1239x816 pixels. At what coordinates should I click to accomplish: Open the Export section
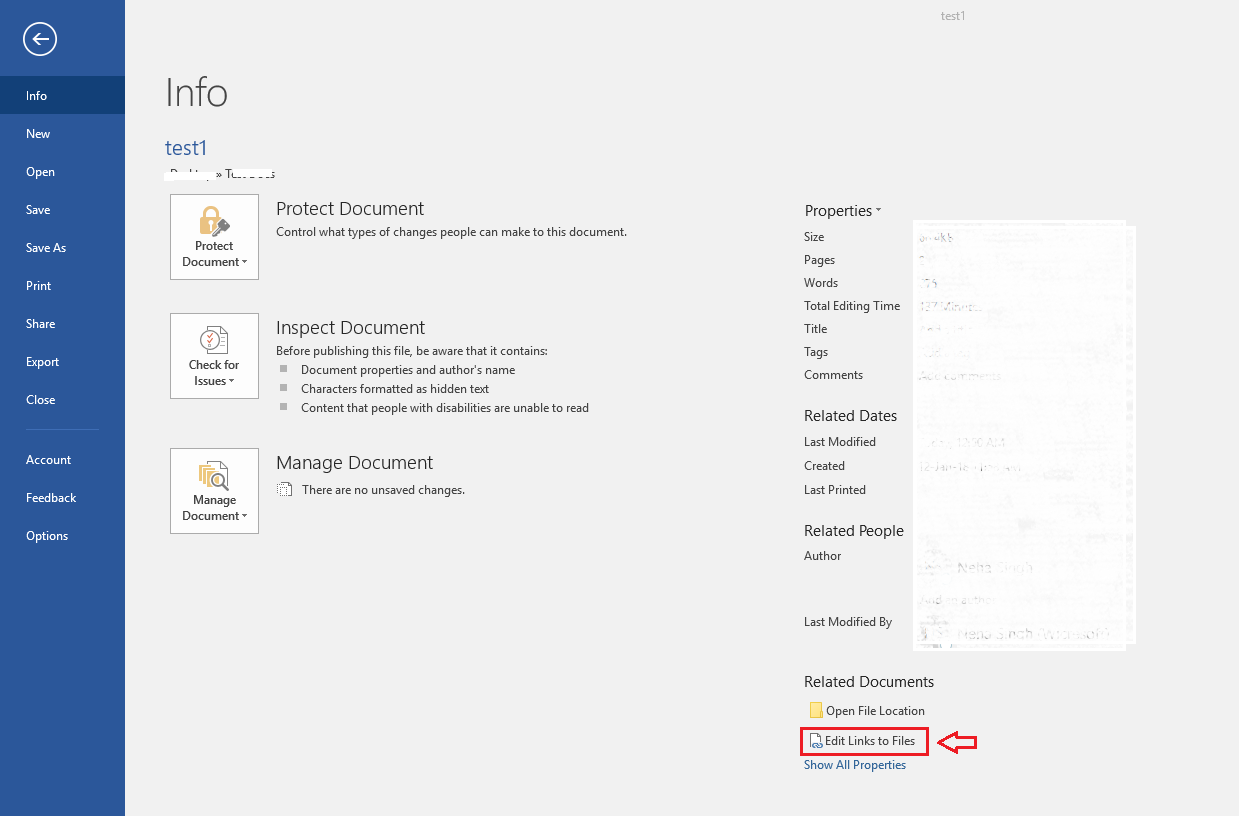(42, 361)
